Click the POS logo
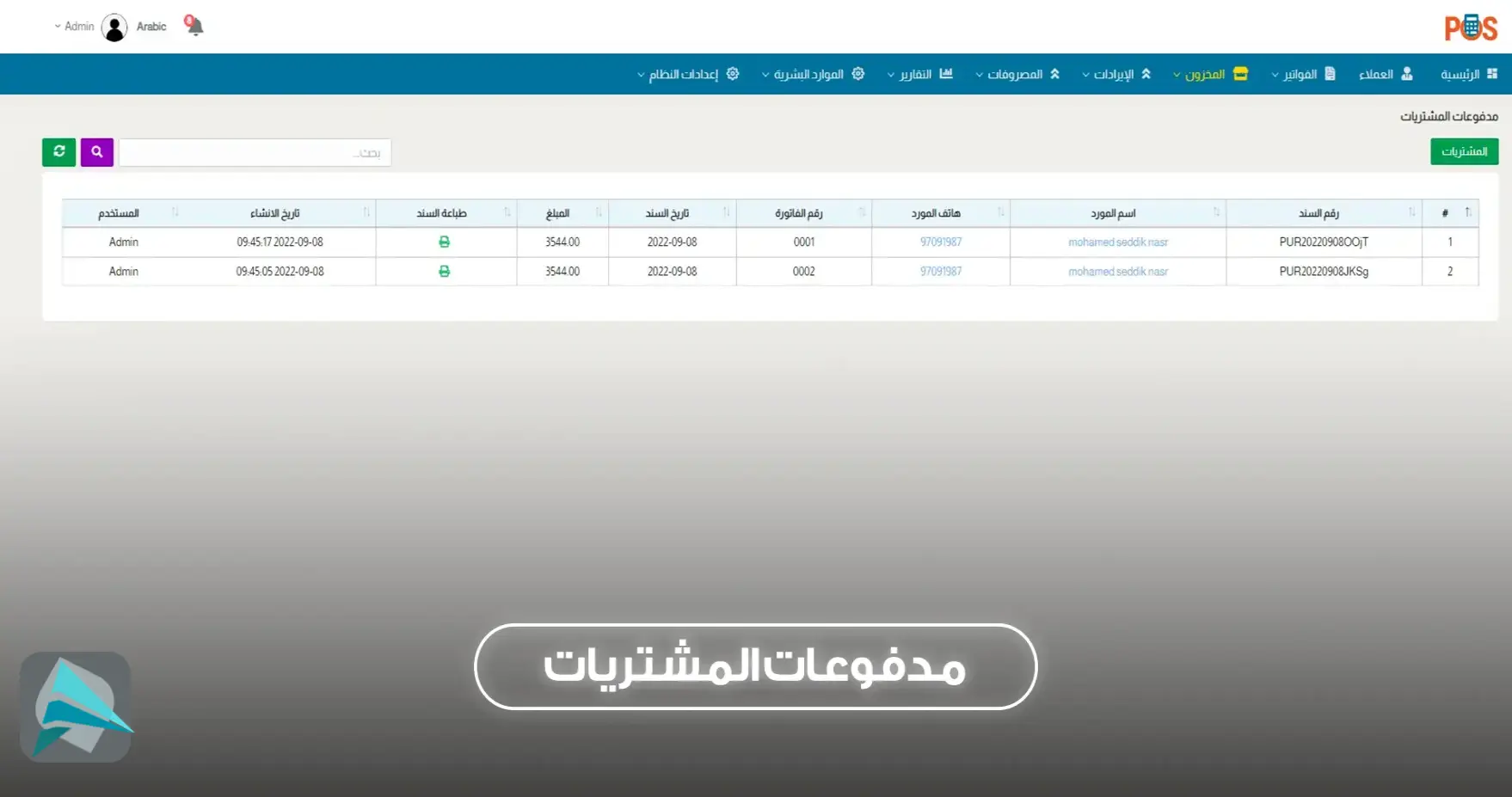 pos(1471,28)
